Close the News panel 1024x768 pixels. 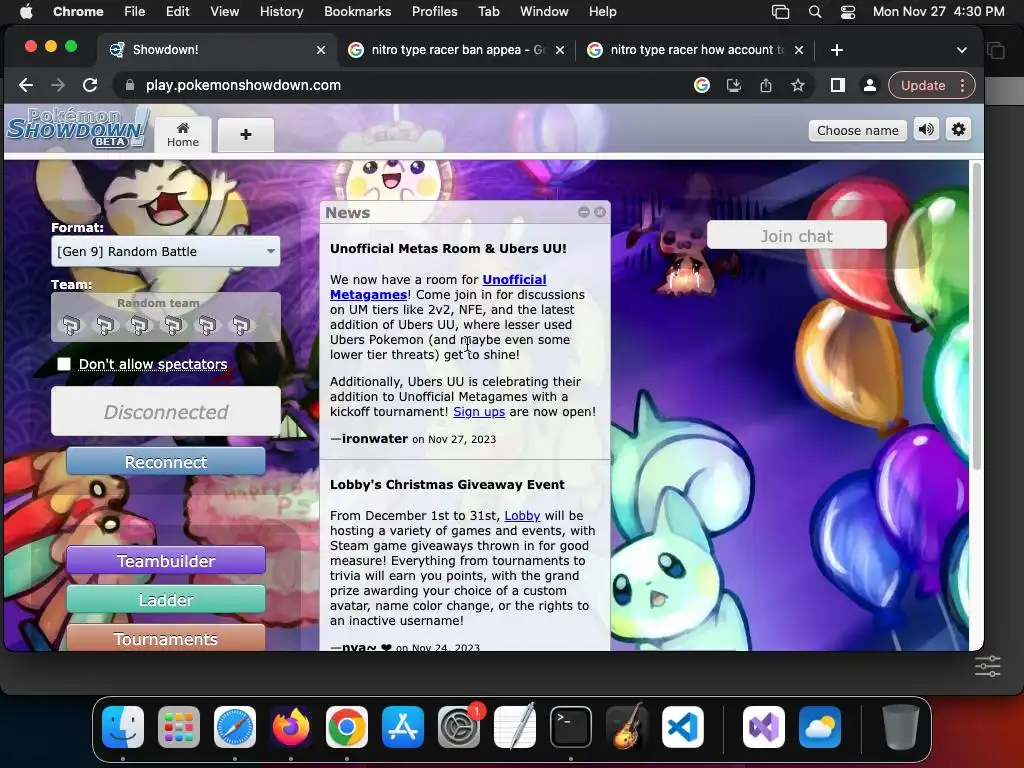pos(600,212)
